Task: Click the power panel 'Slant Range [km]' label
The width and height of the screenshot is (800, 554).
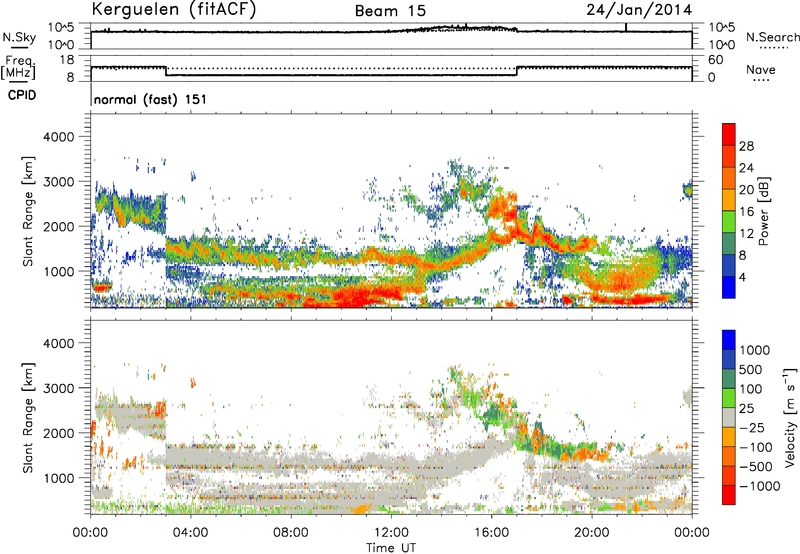Action: (x=28, y=211)
